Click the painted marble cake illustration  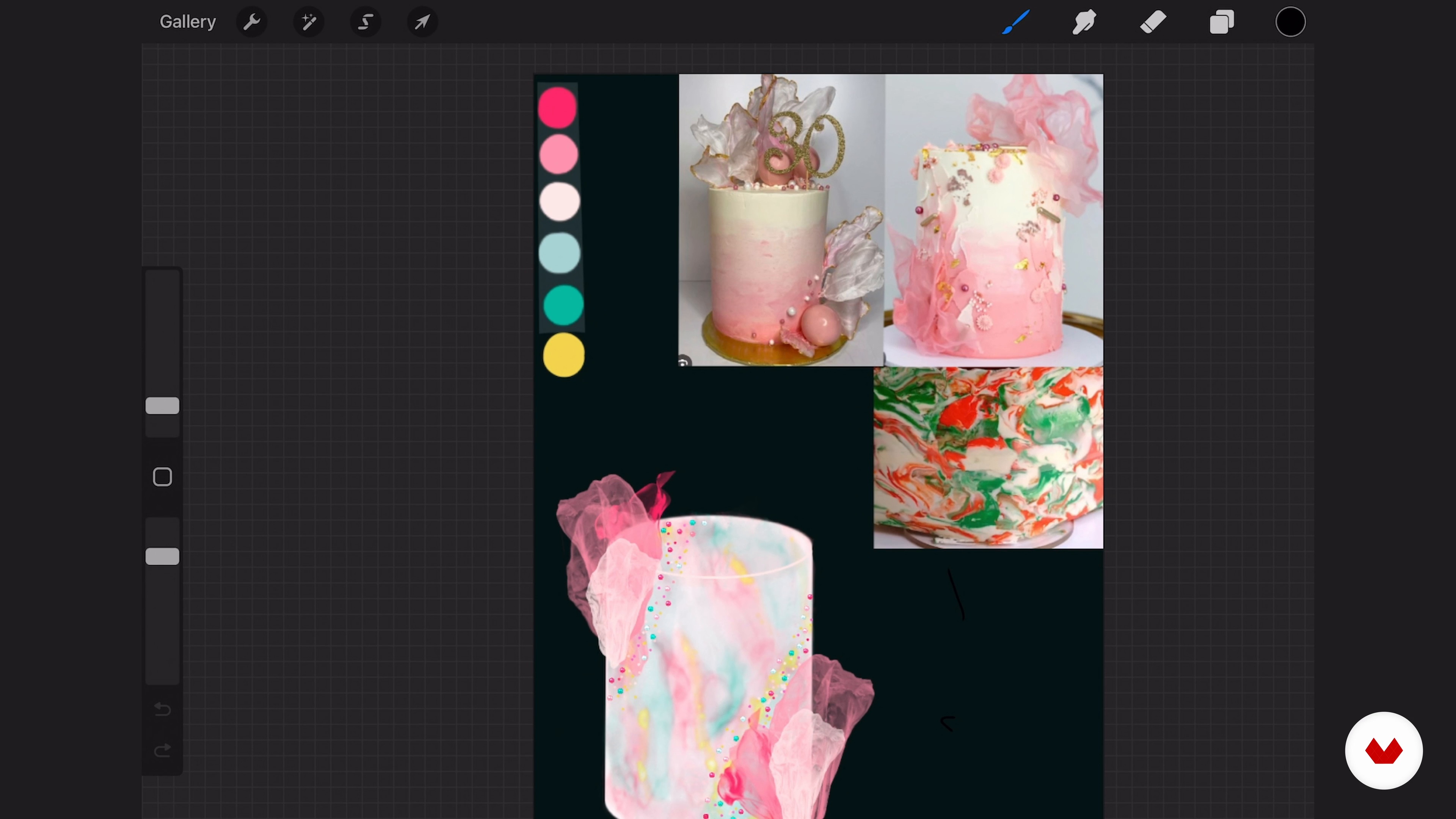[715, 645]
